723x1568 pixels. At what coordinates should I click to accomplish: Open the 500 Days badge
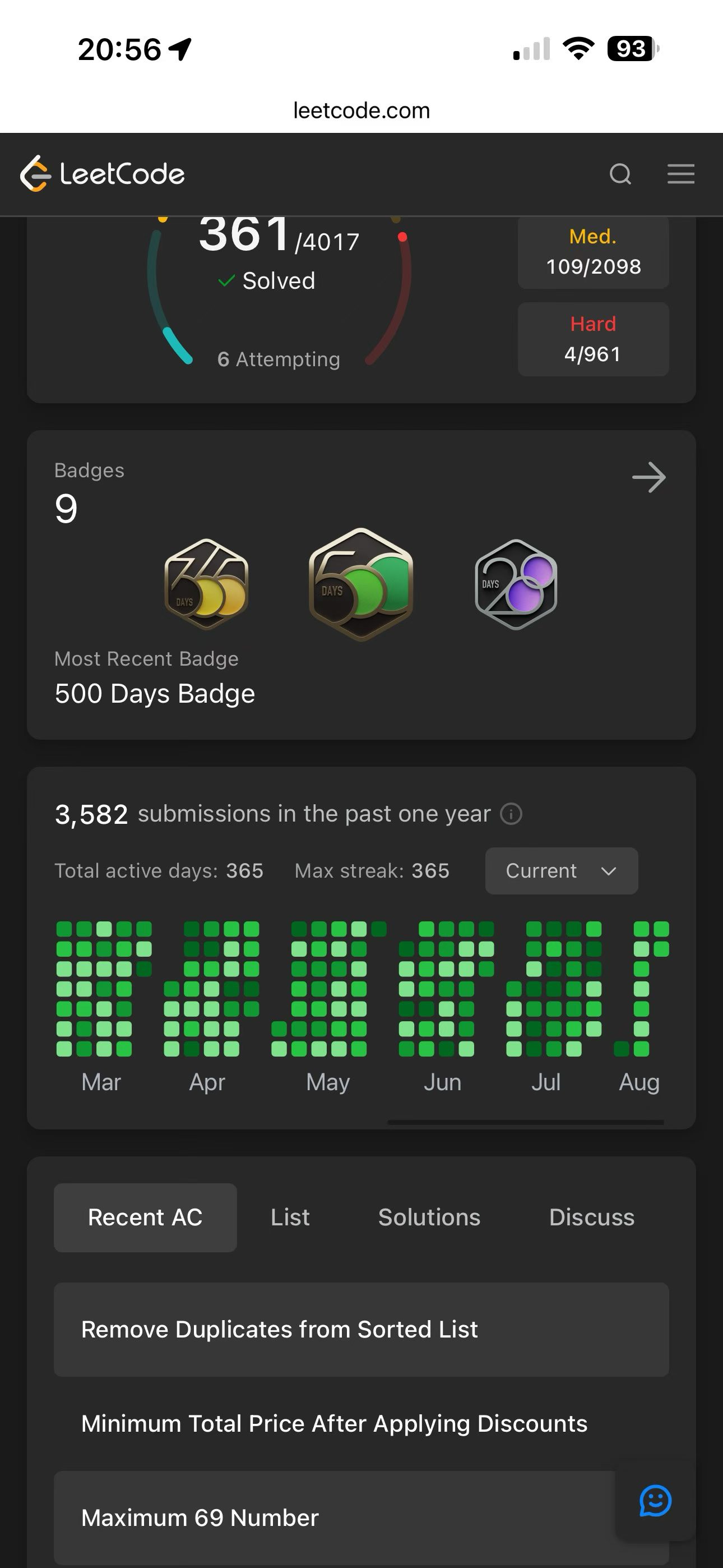tap(361, 584)
